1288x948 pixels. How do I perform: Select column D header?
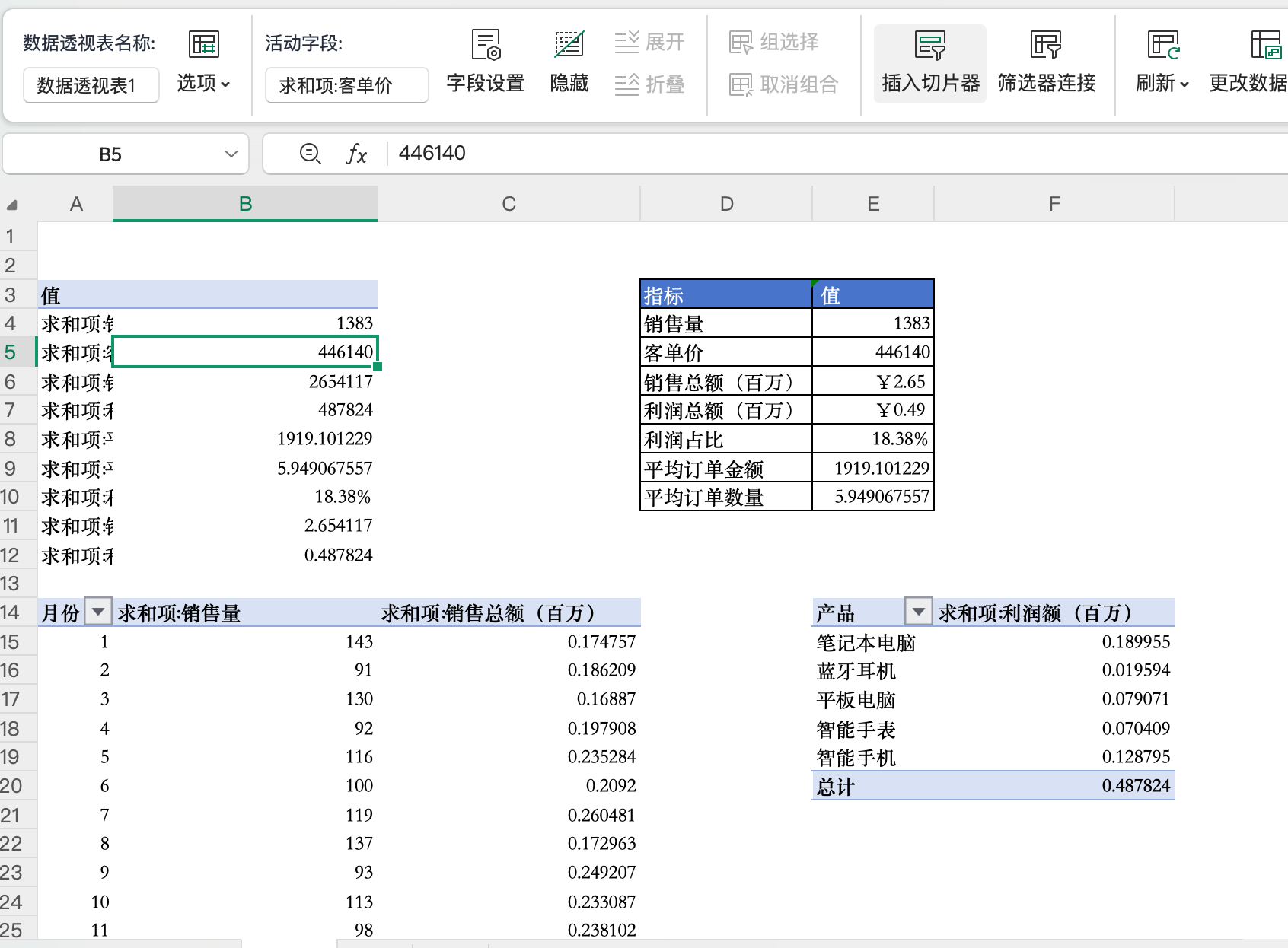[x=726, y=204]
